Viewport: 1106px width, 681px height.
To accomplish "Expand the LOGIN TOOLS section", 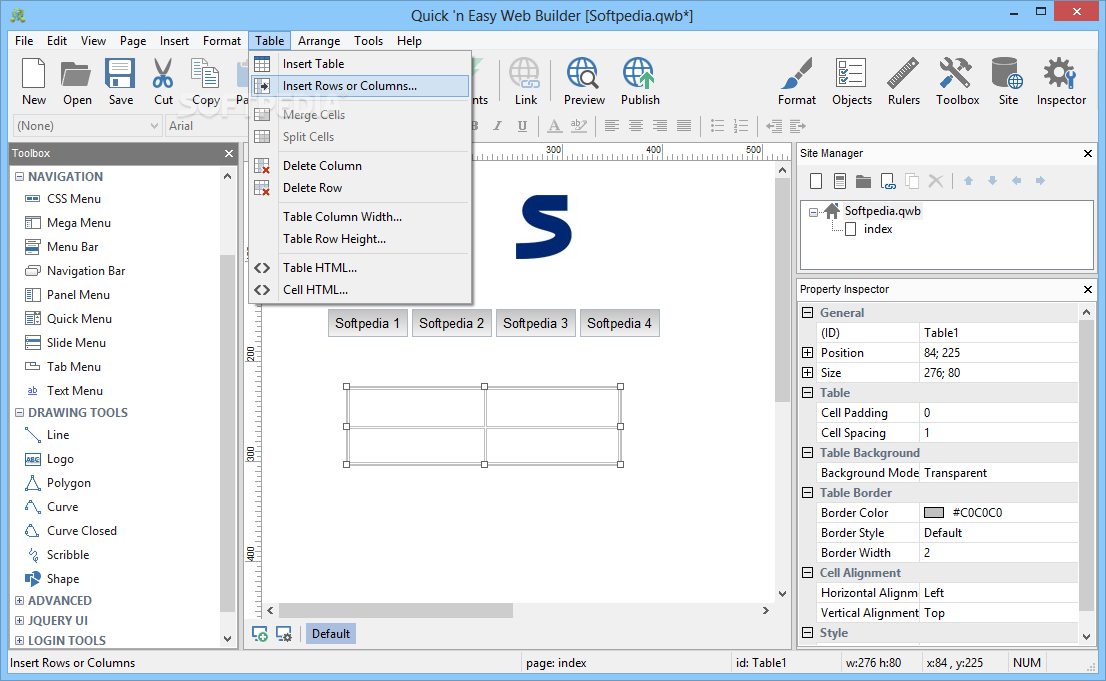I will (x=19, y=640).
